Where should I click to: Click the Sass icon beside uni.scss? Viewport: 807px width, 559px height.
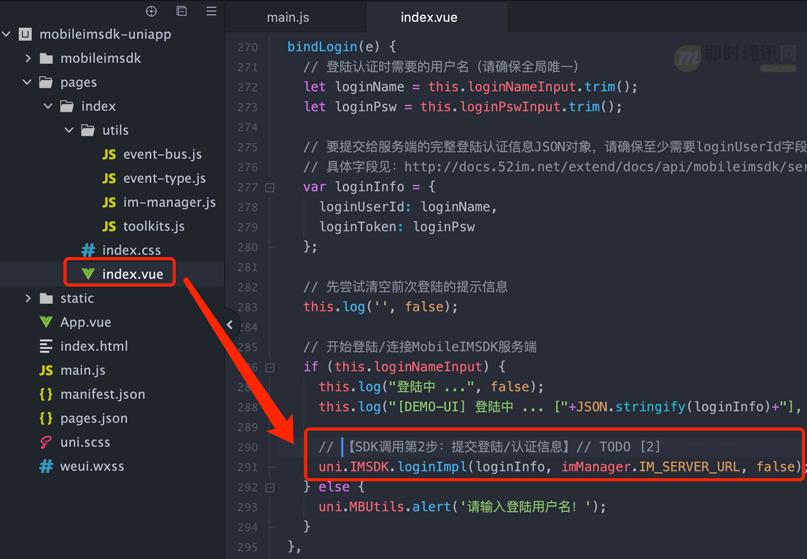(46, 442)
